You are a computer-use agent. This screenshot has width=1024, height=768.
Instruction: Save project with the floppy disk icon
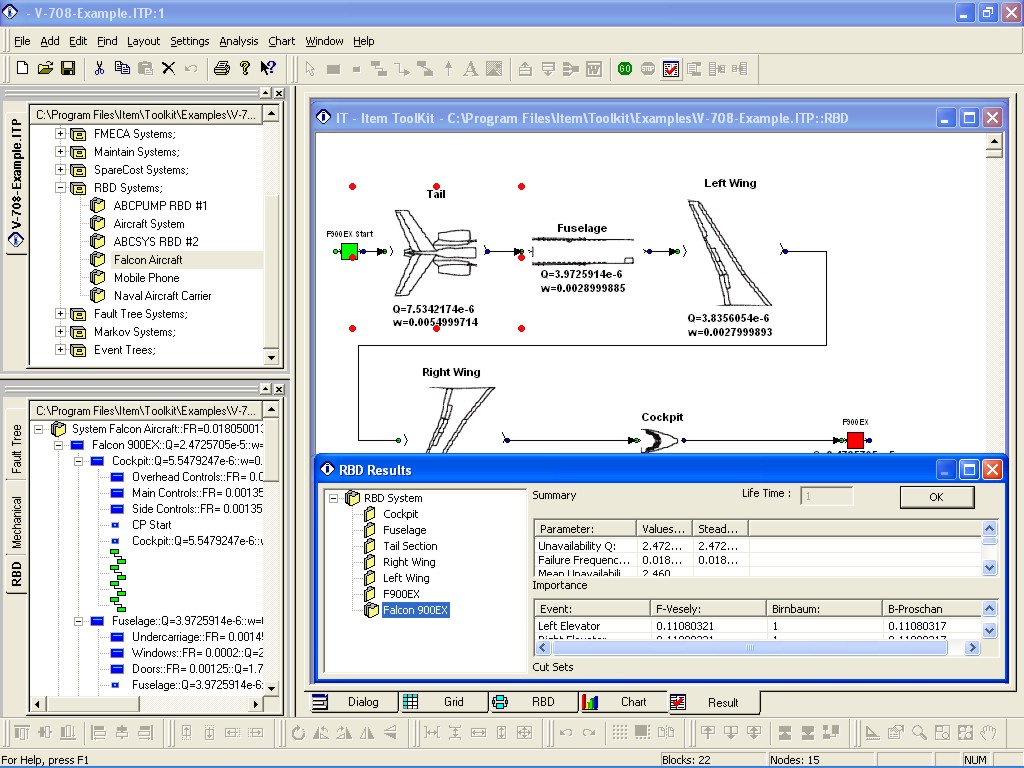68,68
